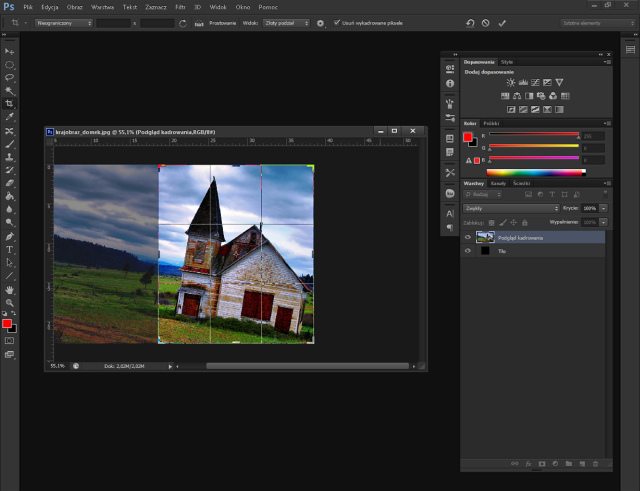Toggle lock transparent pixels
The height and width of the screenshot is (491, 640).
491,222
